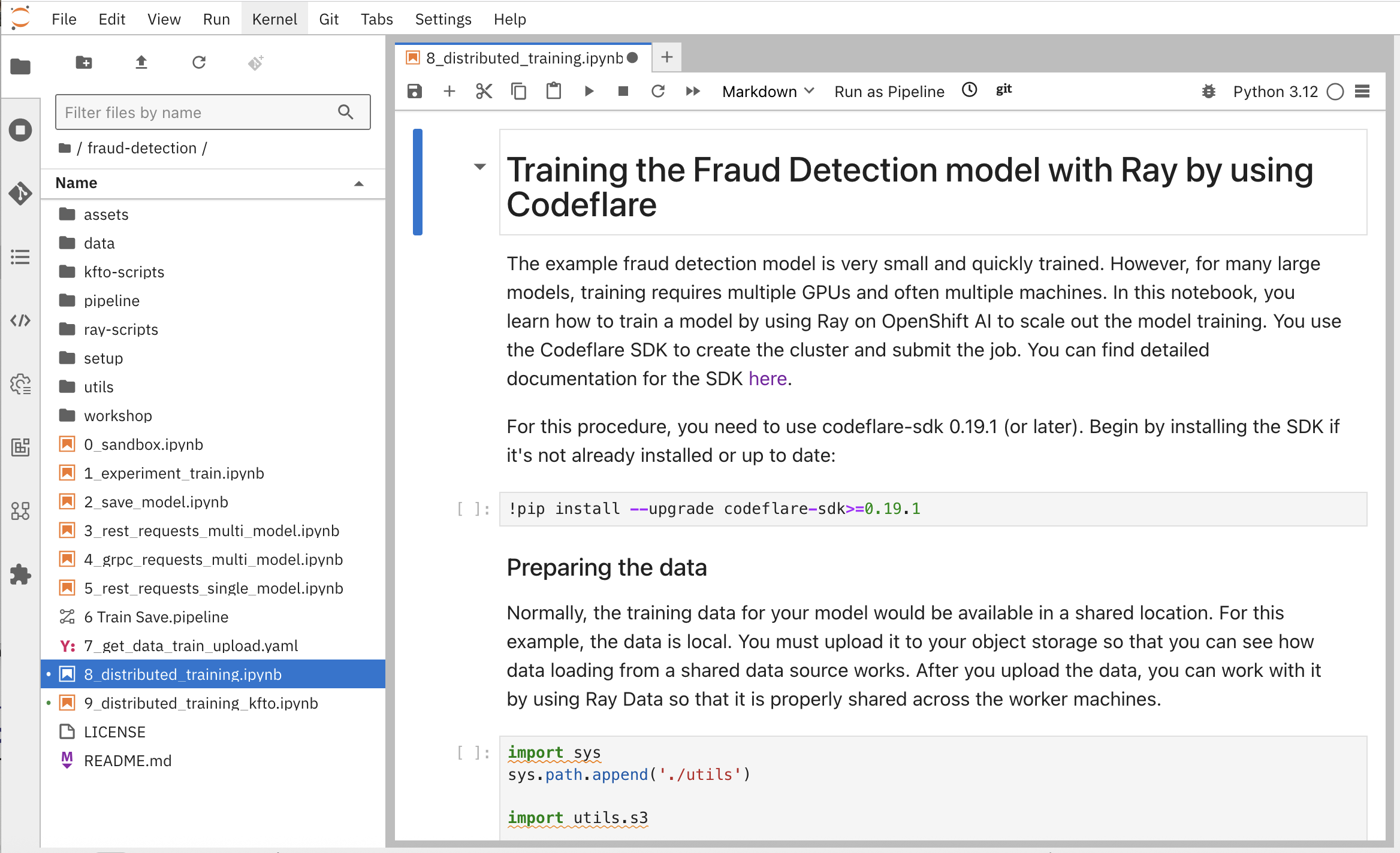
Task: Click the git clone icon
Action: pos(256,62)
